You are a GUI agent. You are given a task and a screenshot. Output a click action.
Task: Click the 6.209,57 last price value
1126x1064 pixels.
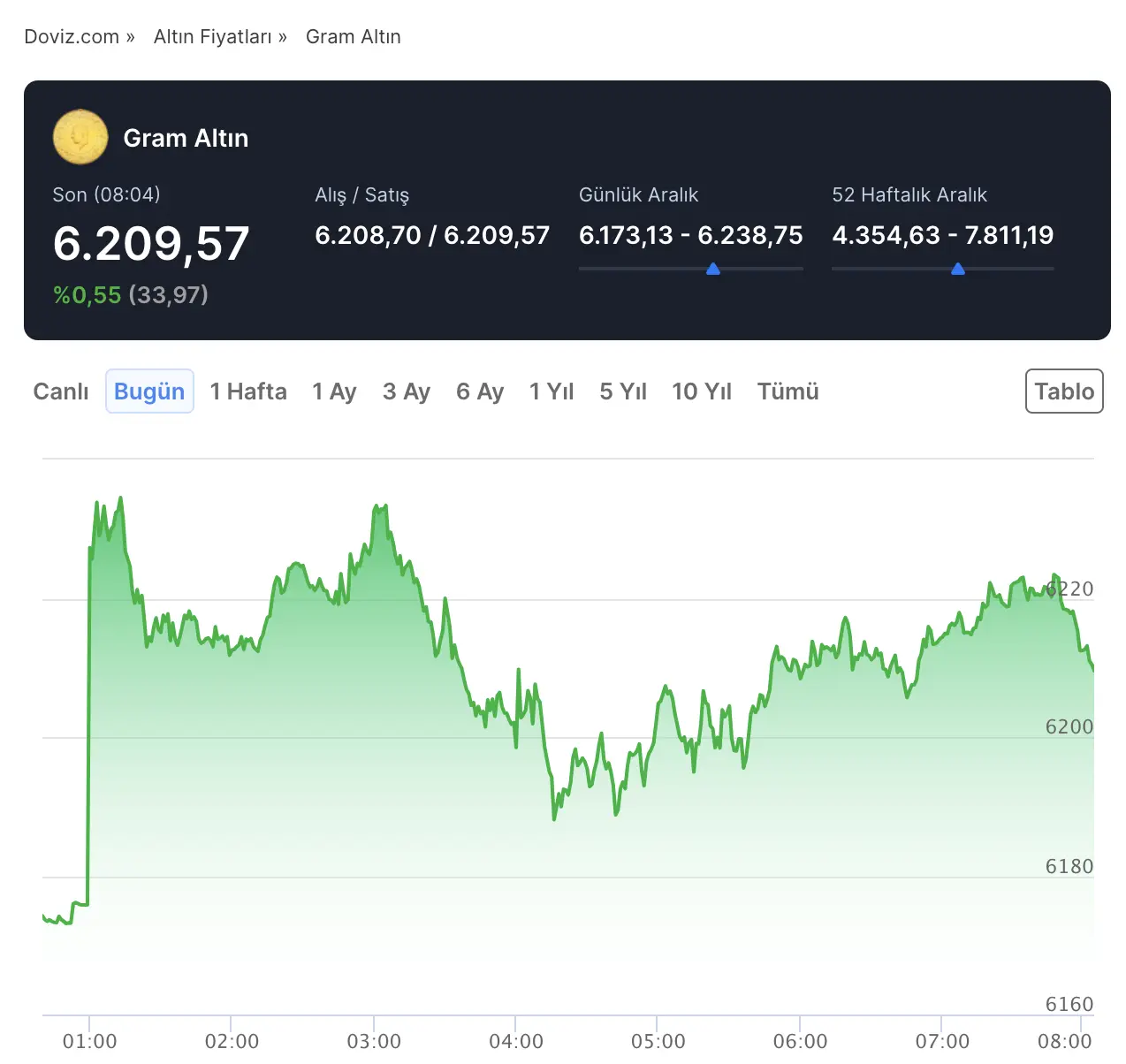pyautogui.click(x=151, y=243)
